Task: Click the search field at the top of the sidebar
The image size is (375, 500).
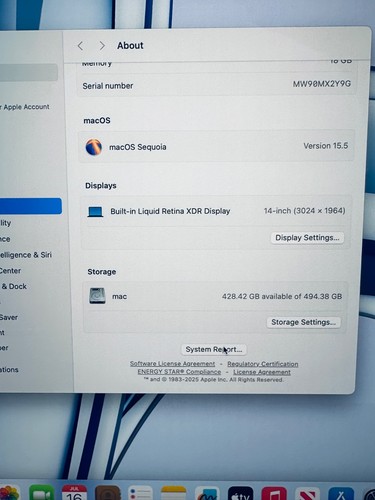Action: pyautogui.click(x=28, y=72)
